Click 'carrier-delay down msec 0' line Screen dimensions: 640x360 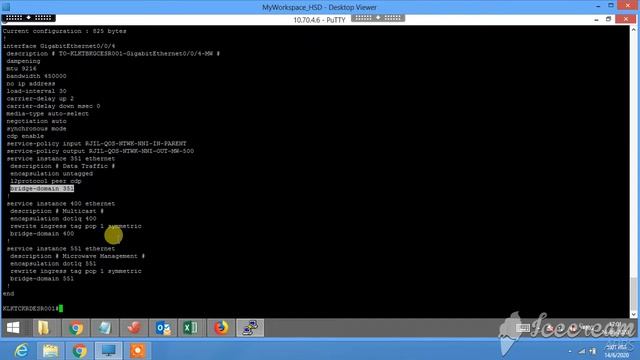point(53,106)
